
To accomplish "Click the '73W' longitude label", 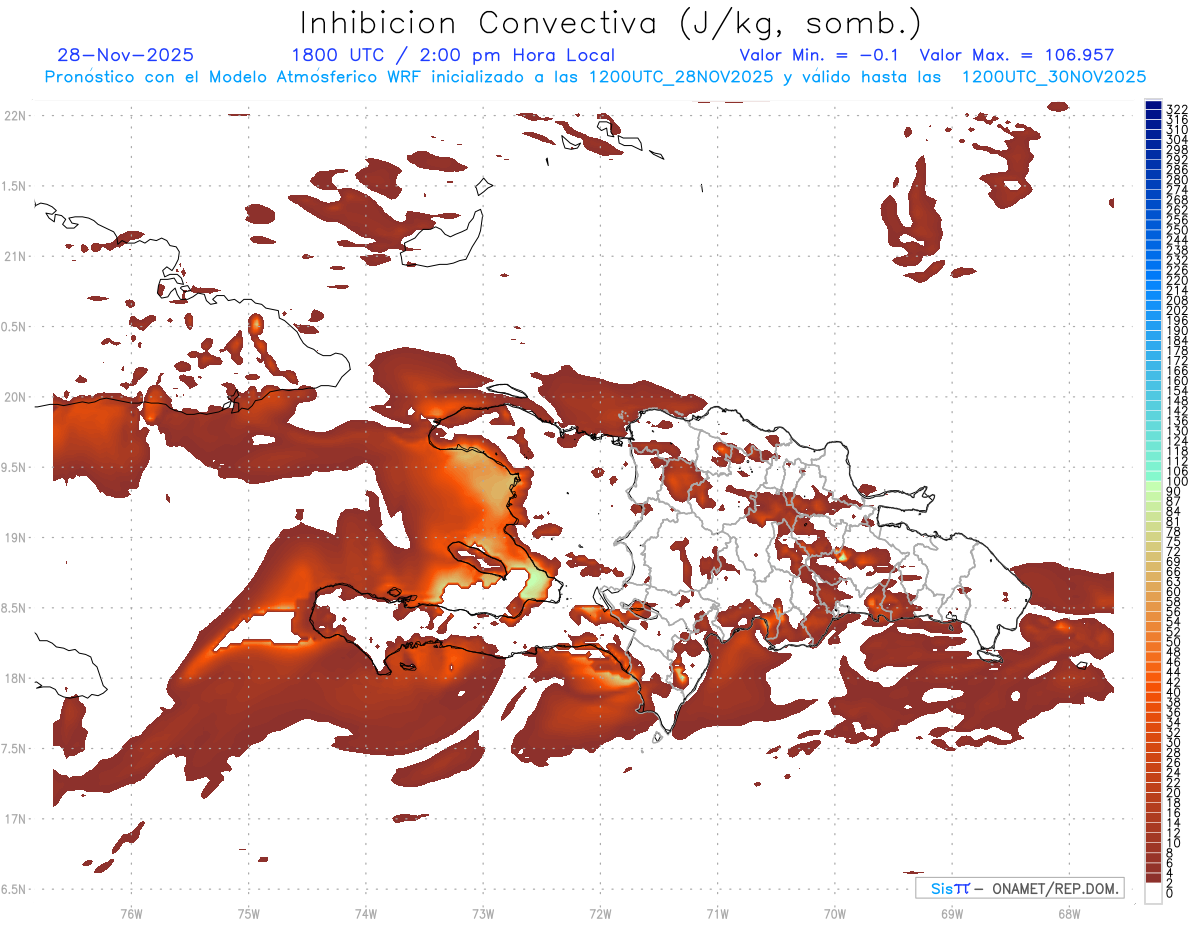I will click(483, 913).
